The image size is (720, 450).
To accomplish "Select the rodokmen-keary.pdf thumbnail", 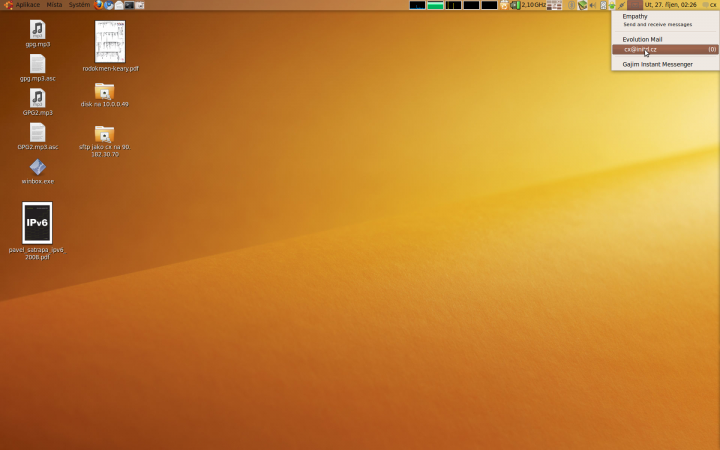I will tap(110, 42).
